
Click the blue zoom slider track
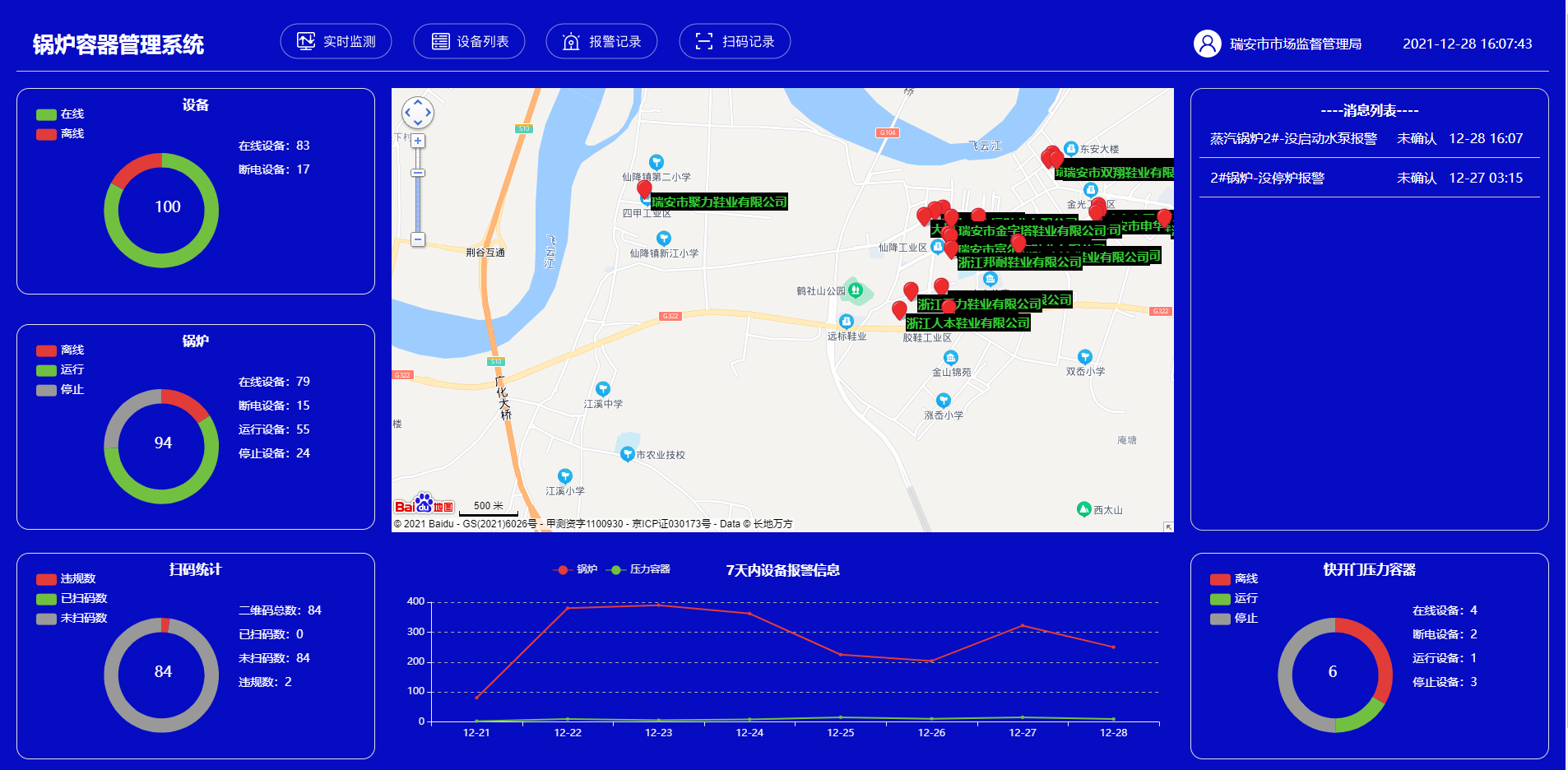click(x=418, y=204)
